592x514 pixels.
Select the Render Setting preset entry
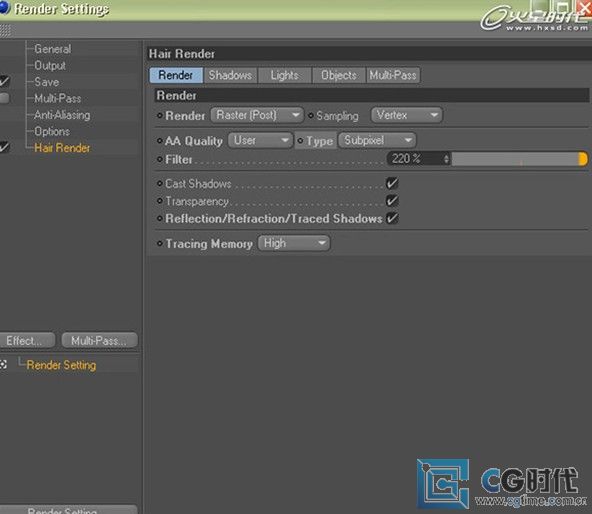[x=61, y=365]
